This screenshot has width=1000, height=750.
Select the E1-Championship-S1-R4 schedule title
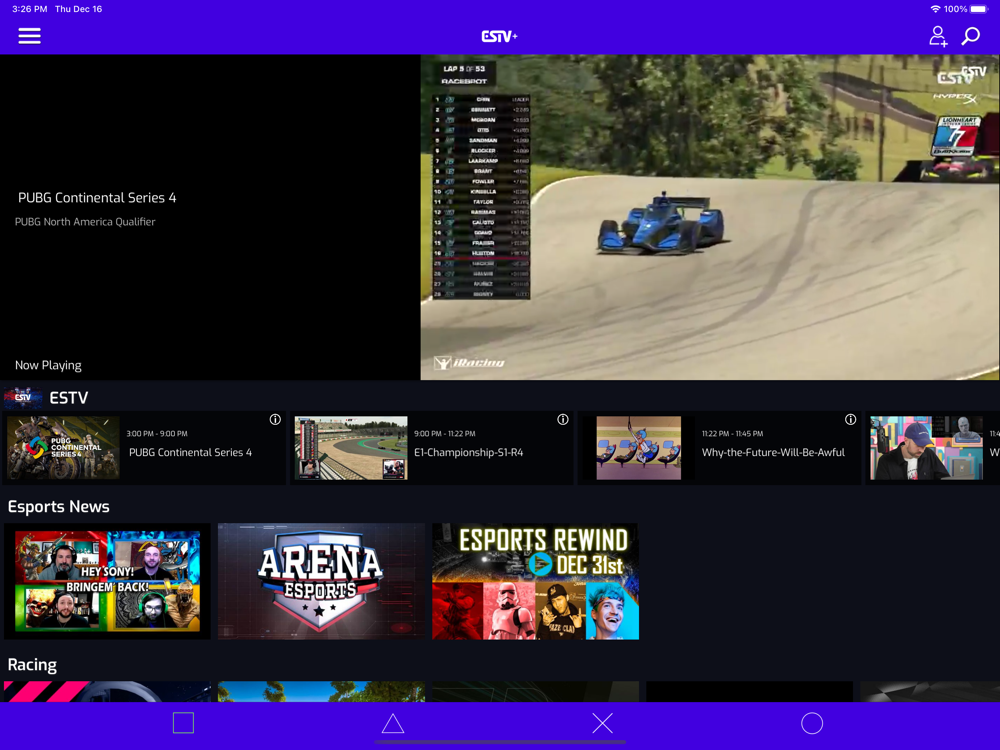pyautogui.click(x=469, y=452)
